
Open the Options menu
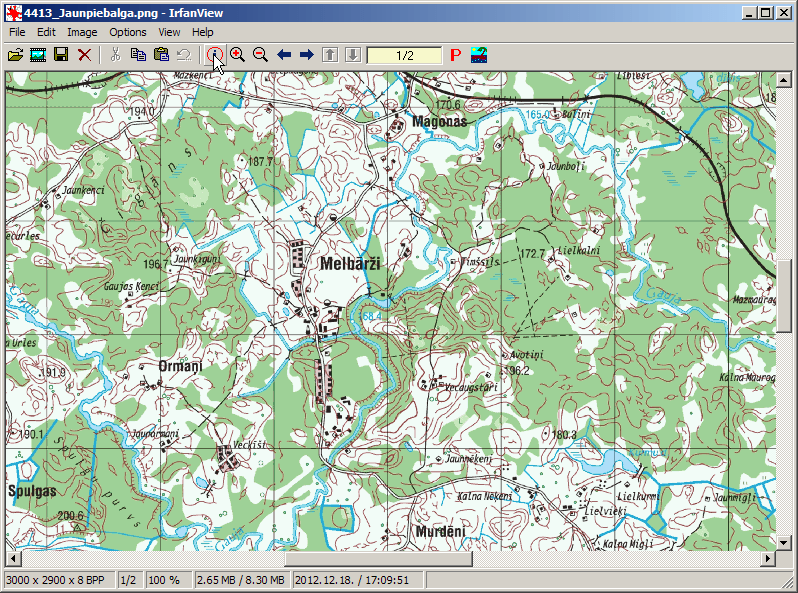[x=128, y=32]
